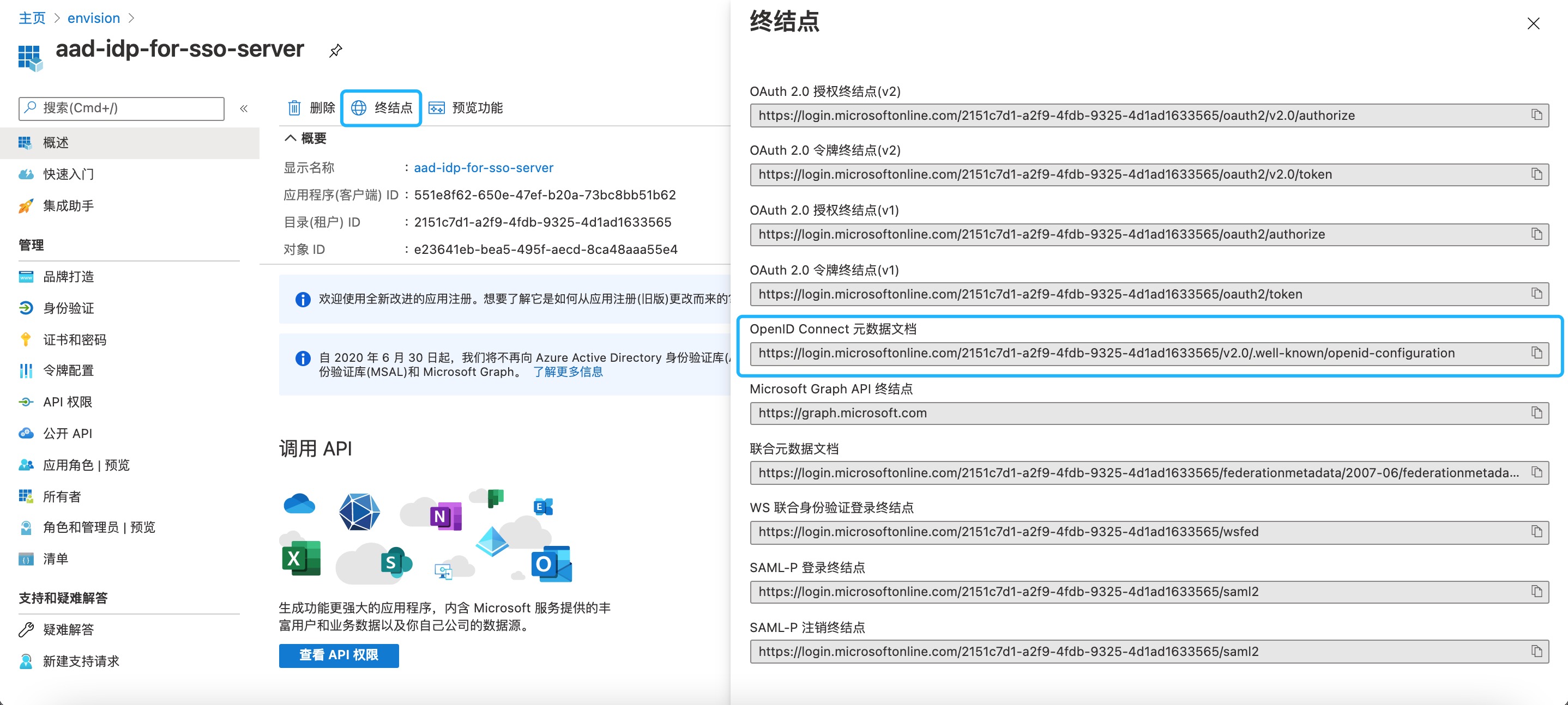1568x705 pixels.
Task: Click 查看 API 权限 button
Action: 339,655
